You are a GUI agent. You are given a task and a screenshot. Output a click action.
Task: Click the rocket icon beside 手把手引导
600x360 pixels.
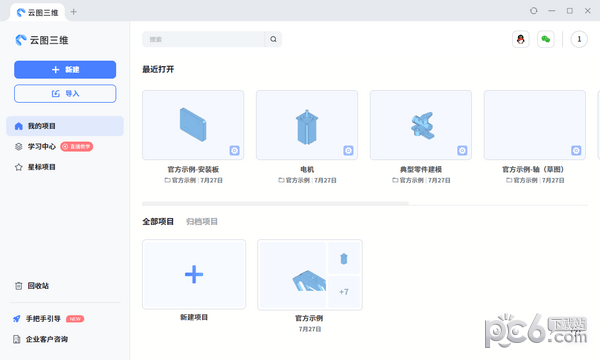tap(17, 319)
